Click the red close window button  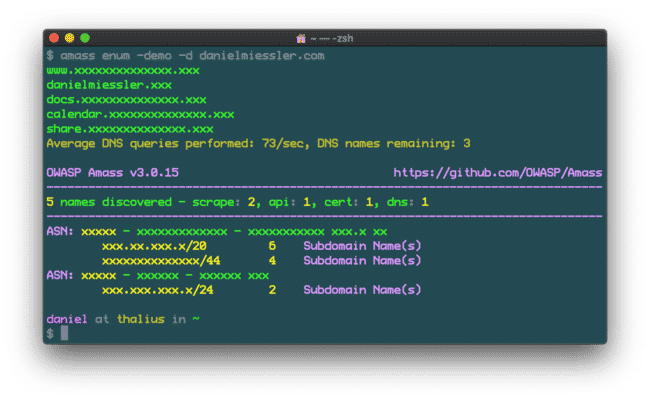pos(54,38)
